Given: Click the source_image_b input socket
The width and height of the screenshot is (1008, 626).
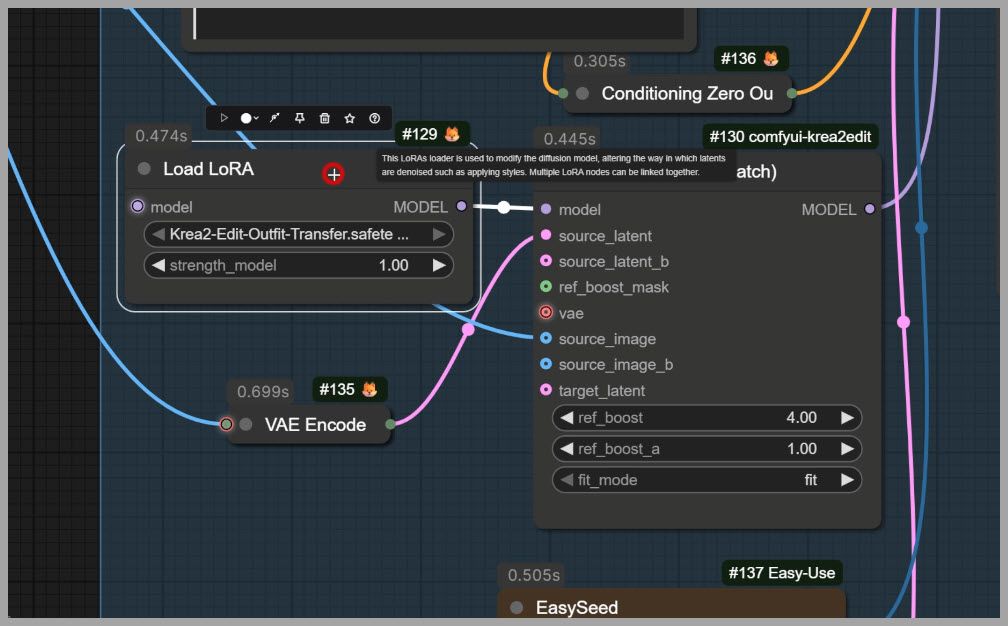Looking at the screenshot, I should pos(546,364).
